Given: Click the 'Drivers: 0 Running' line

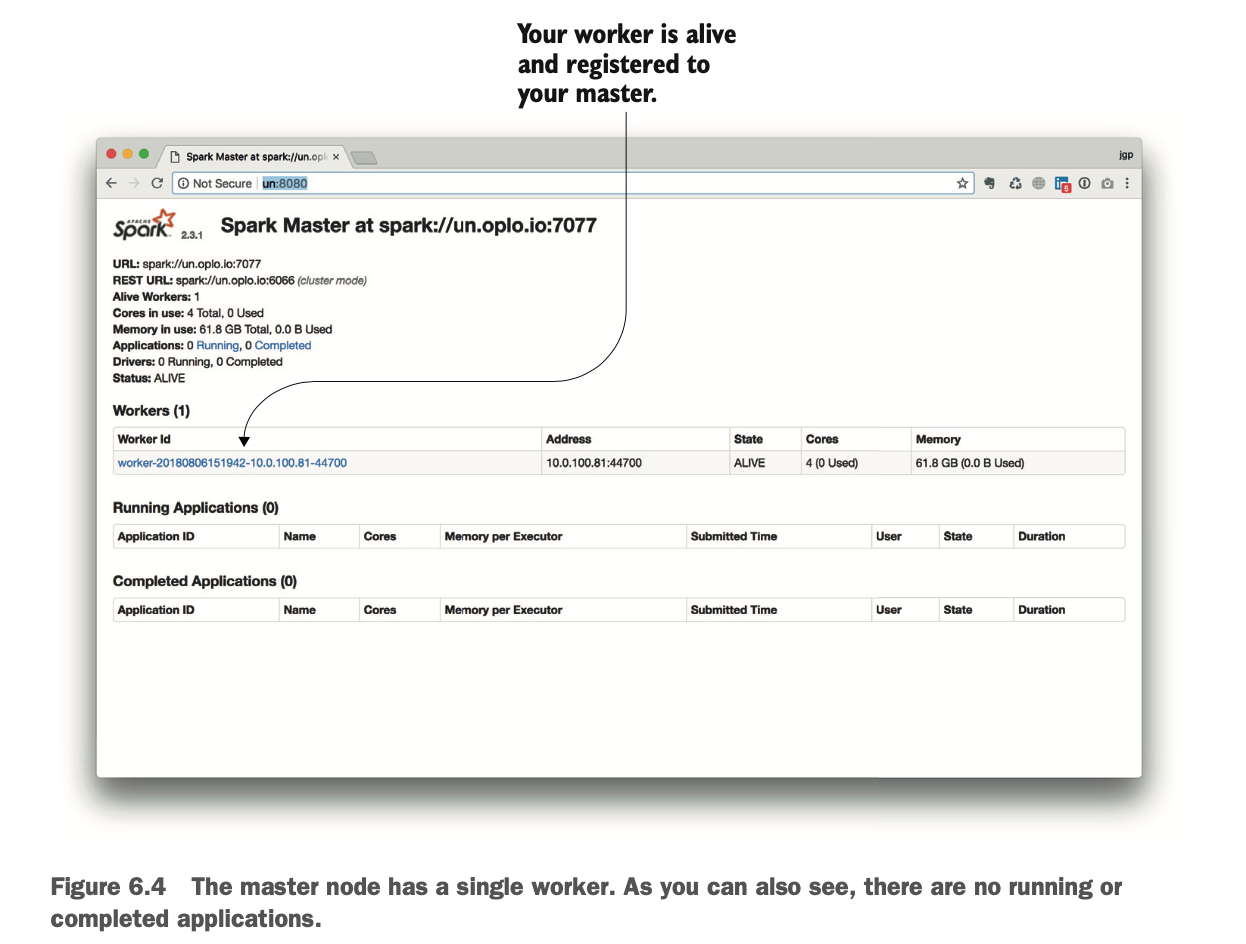Looking at the screenshot, I should click(x=197, y=362).
